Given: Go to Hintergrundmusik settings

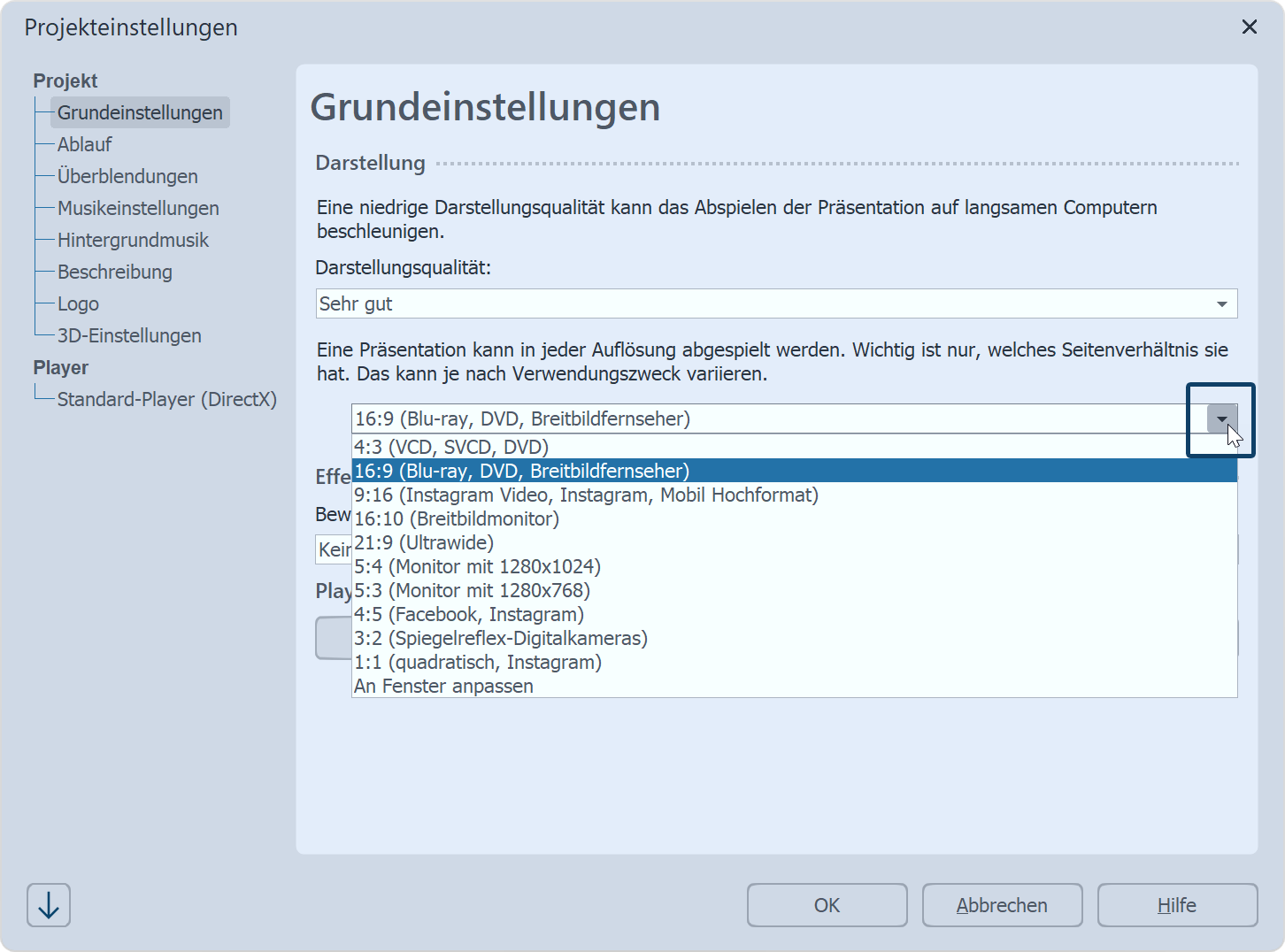Looking at the screenshot, I should [x=133, y=240].
